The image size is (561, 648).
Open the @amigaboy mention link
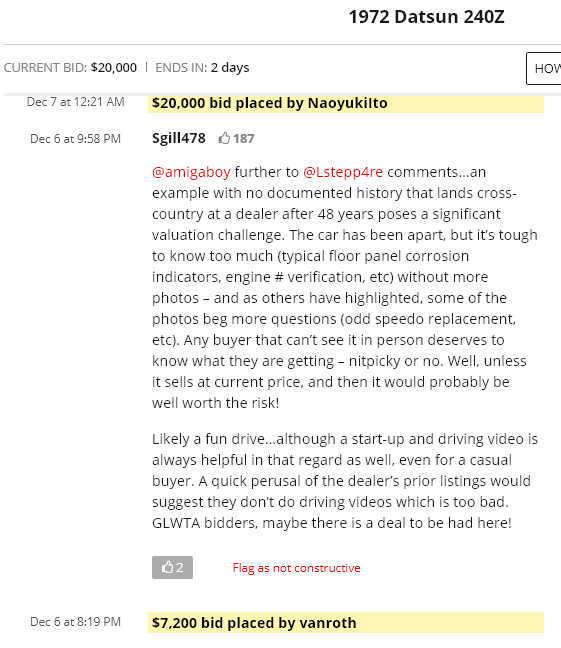click(x=191, y=172)
